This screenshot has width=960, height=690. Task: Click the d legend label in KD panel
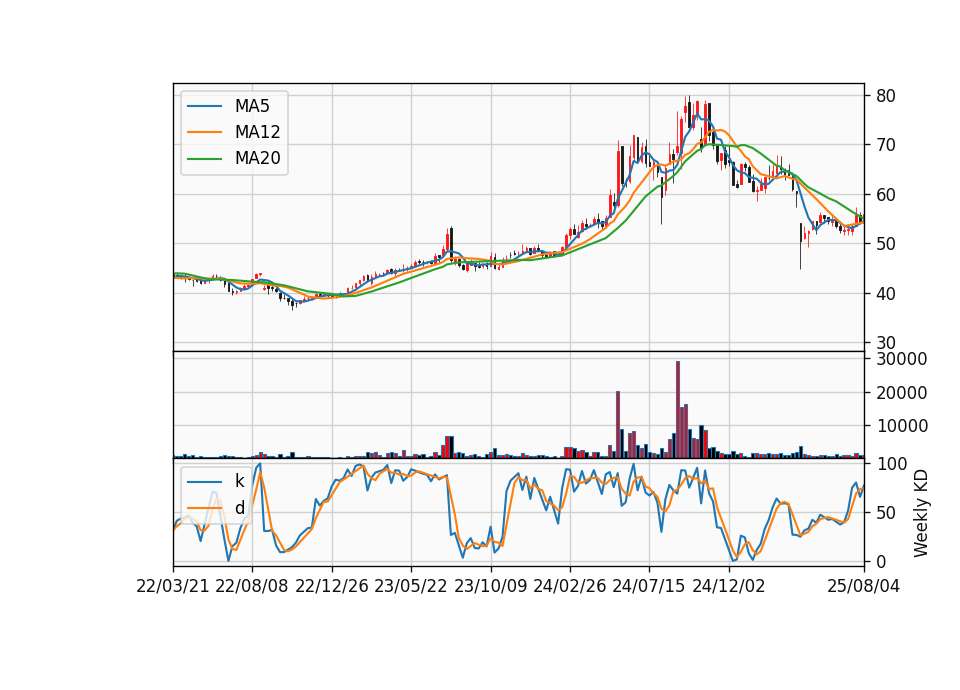pos(239,508)
